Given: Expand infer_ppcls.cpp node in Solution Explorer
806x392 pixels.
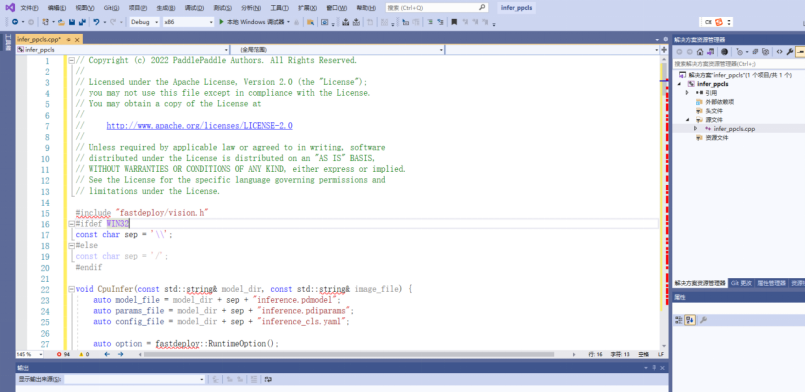Looking at the screenshot, I should click(x=696, y=128).
